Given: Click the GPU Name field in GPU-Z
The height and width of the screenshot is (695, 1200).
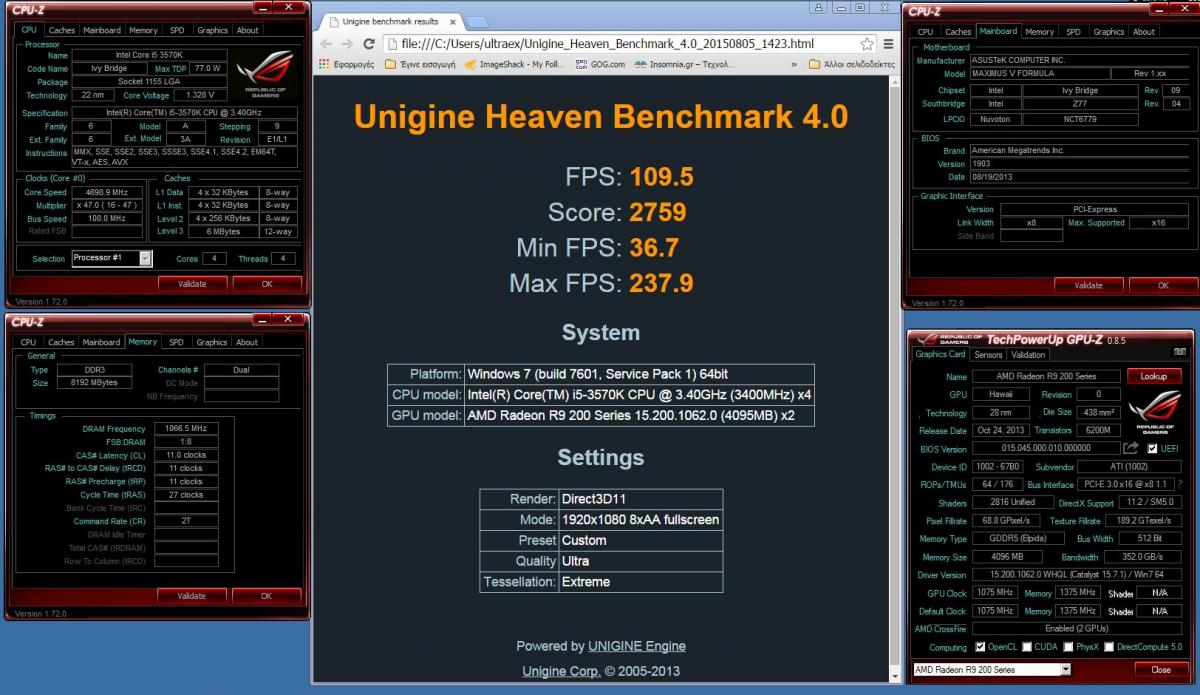Looking at the screenshot, I should click(1045, 376).
